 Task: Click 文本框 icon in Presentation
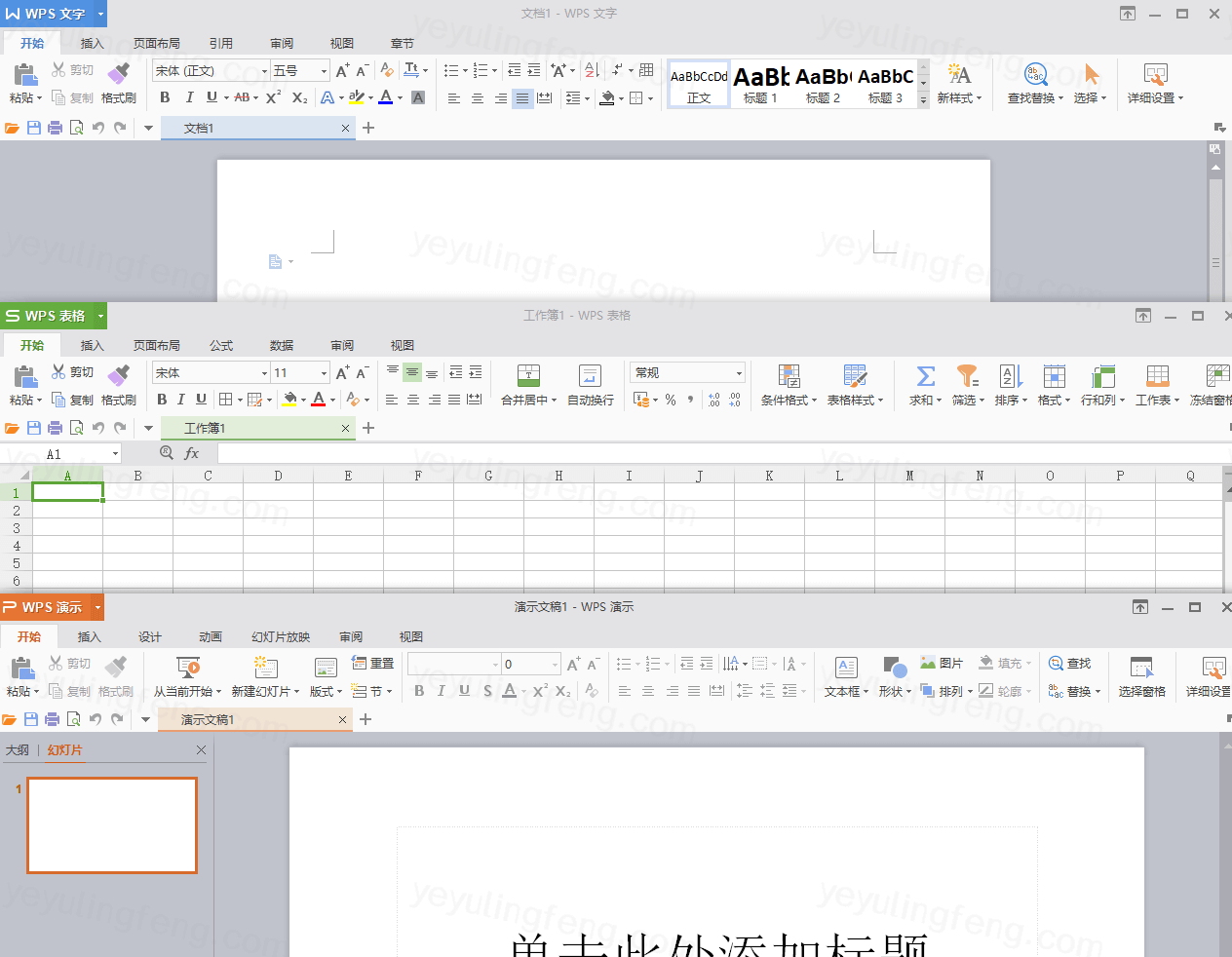click(x=846, y=668)
